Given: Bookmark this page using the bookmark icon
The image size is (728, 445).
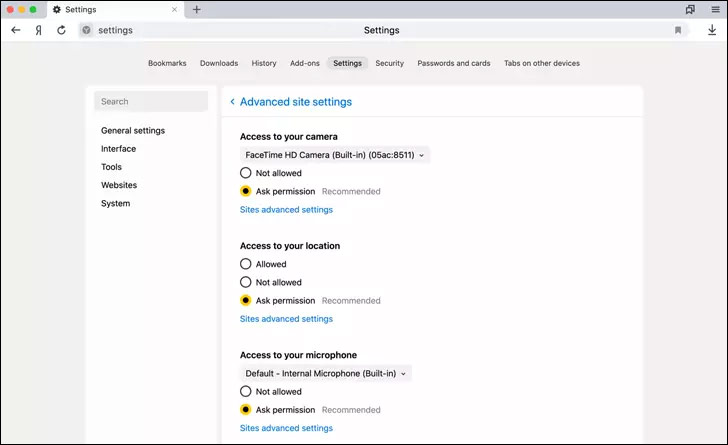Looking at the screenshot, I should (x=678, y=30).
